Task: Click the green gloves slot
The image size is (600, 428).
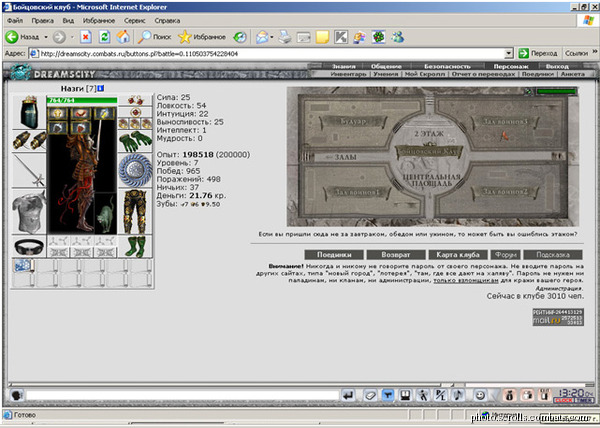Action: click(135, 141)
